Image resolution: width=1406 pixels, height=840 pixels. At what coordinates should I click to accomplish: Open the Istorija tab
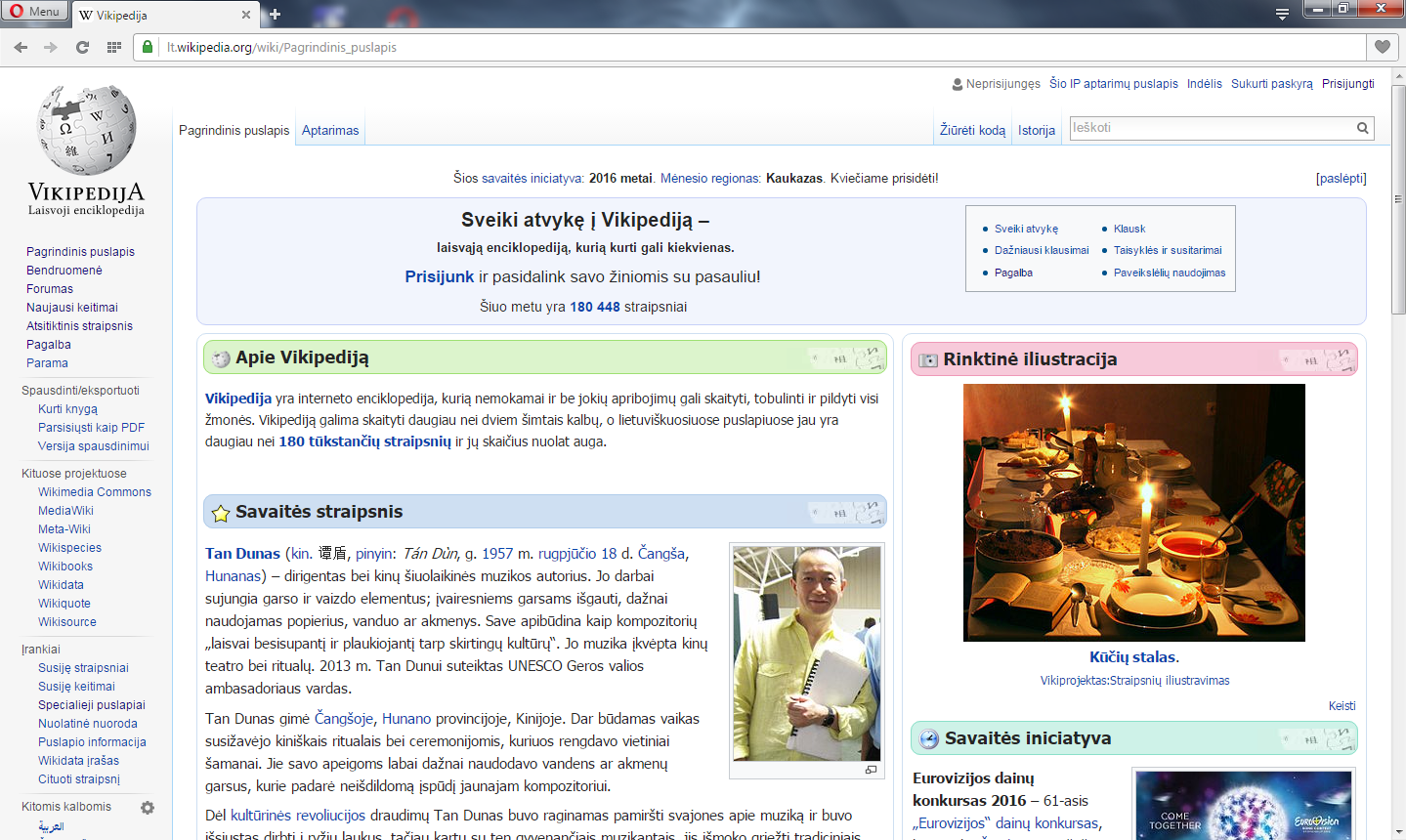1037,130
